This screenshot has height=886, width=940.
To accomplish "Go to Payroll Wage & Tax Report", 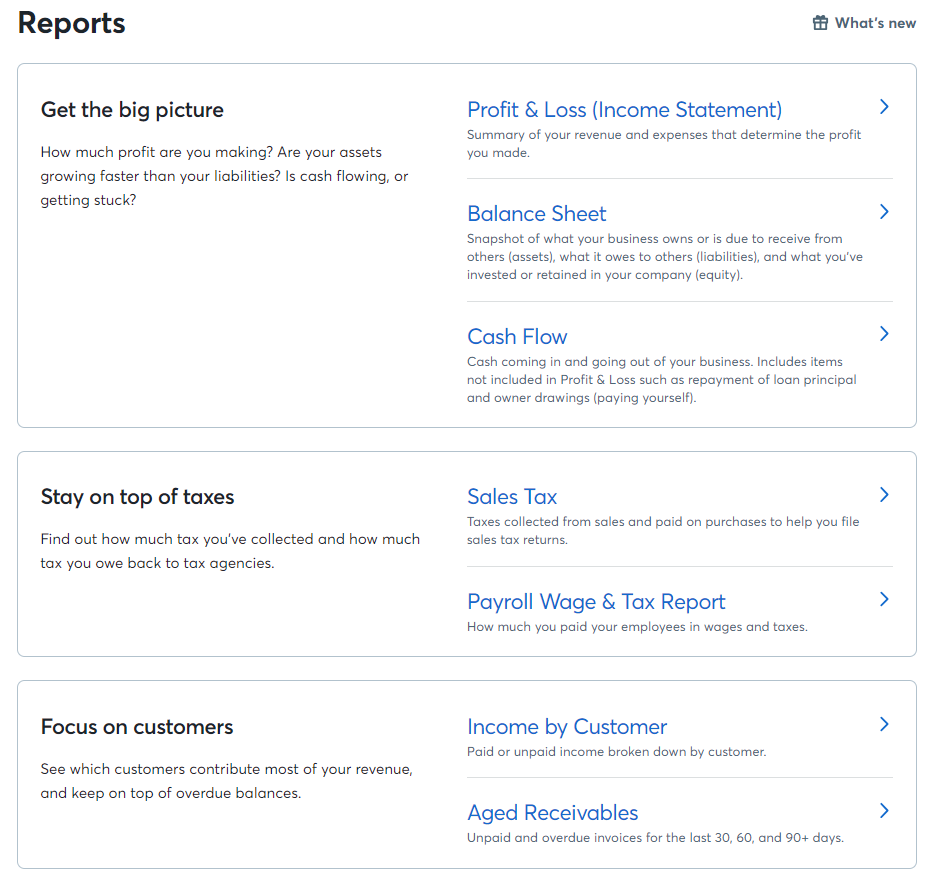I will click(596, 602).
